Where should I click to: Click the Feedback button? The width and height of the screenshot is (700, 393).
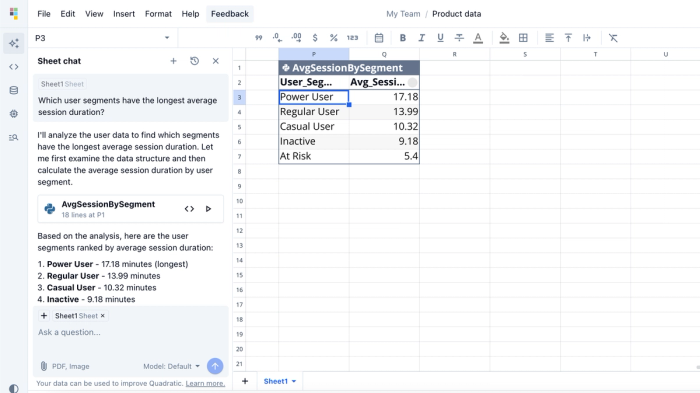pos(230,14)
